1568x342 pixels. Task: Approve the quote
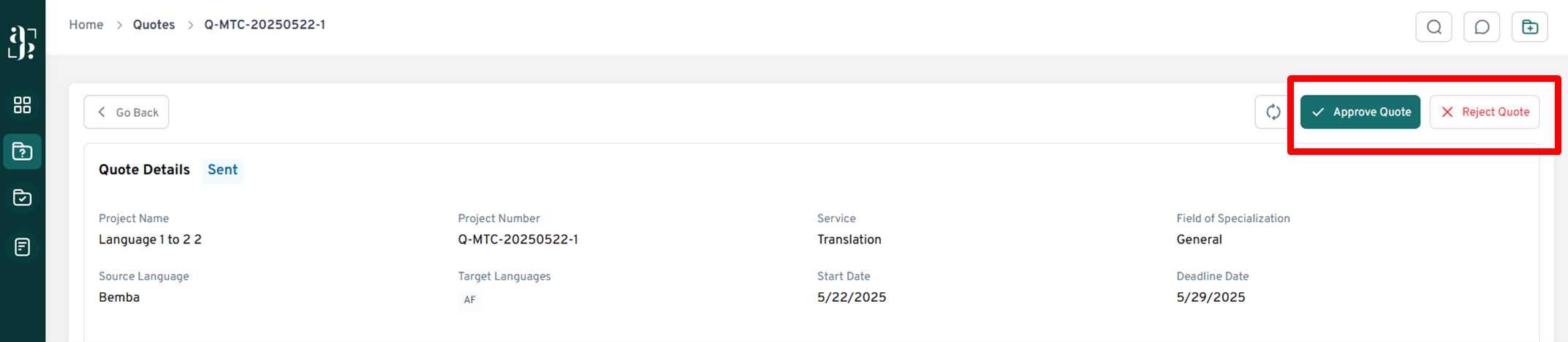click(x=1360, y=112)
